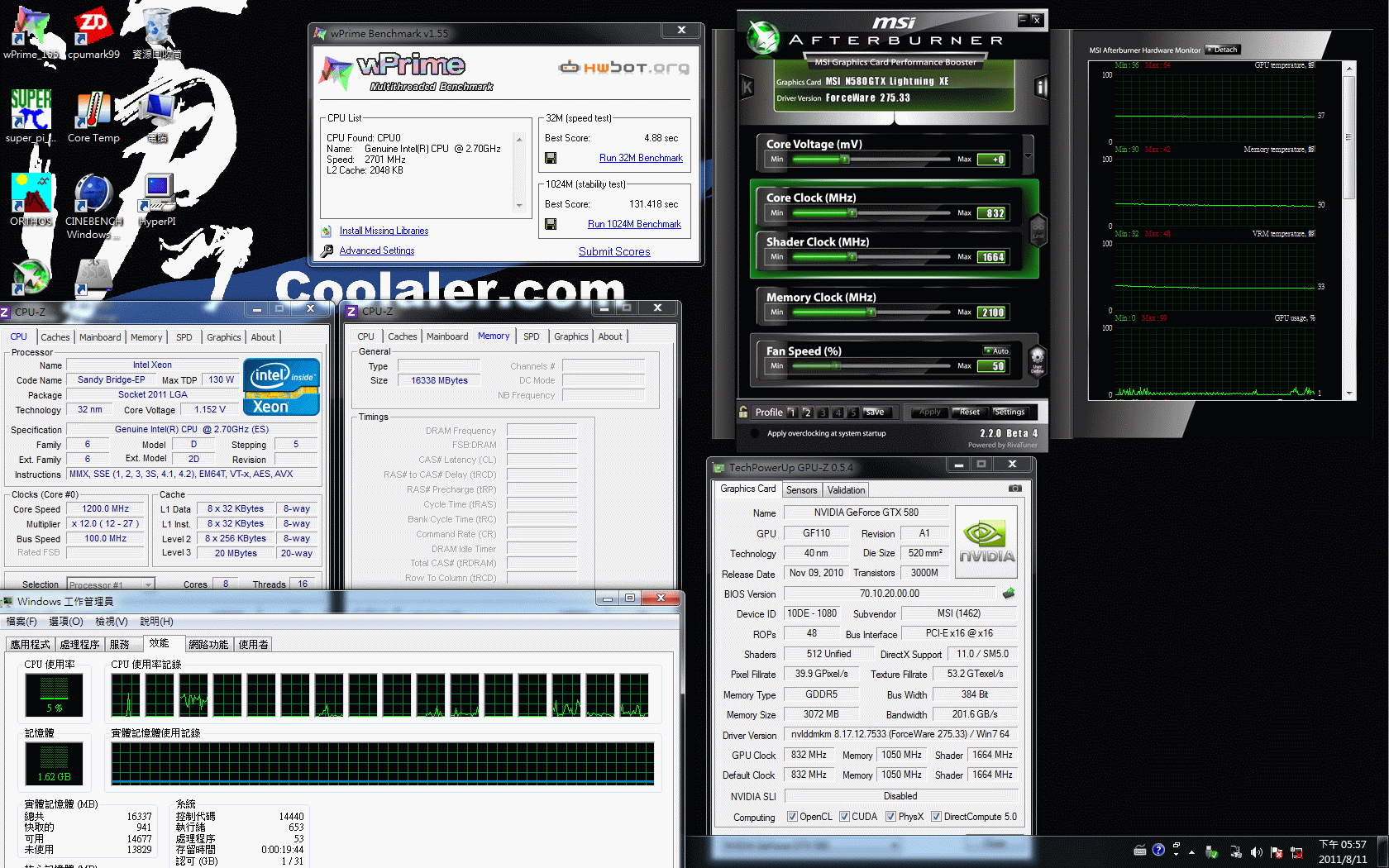Click the NVIDIA logo in GPU-Z
The height and width of the screenshot is (868, 1389).
click(986, 542)
